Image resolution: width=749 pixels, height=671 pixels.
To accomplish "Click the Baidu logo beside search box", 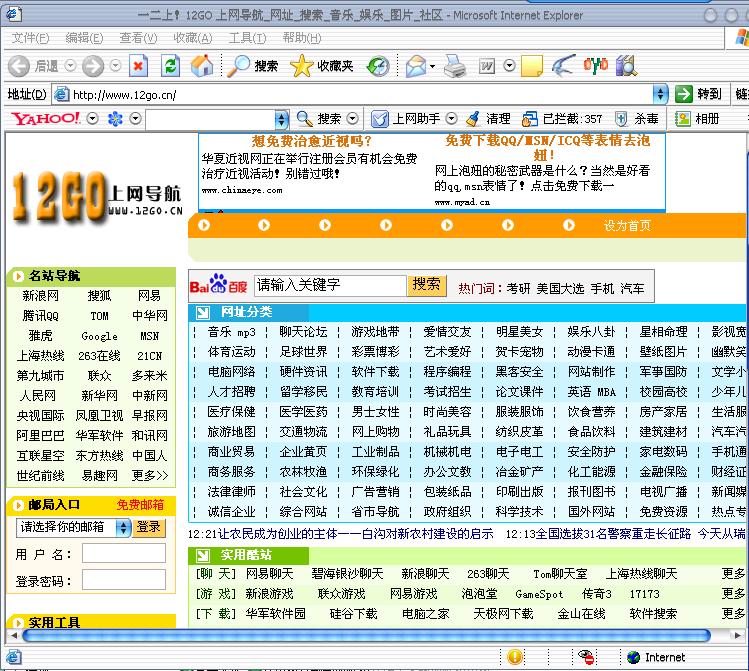I will [x=218, y=285].
